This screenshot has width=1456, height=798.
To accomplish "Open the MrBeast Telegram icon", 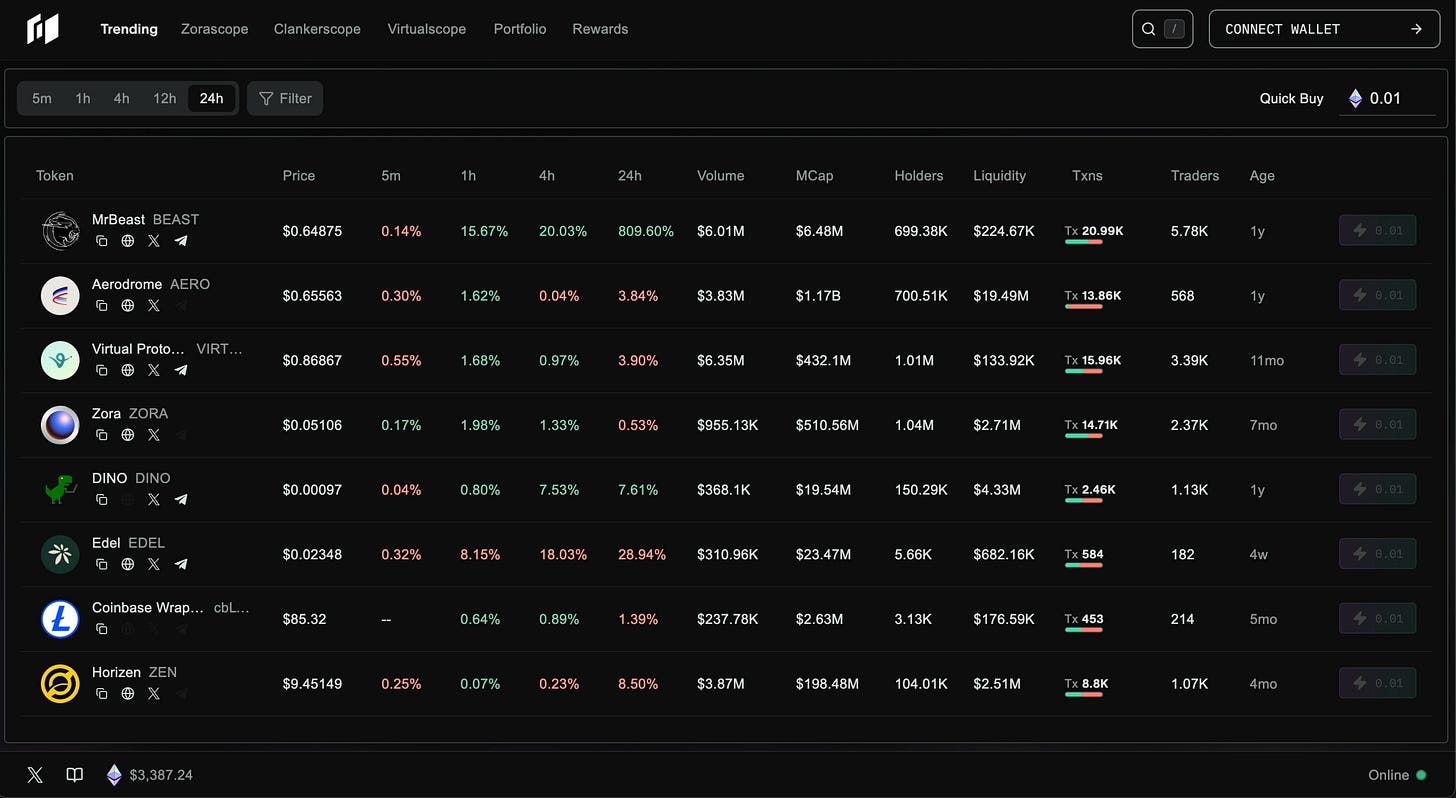I will pyautogui.click(x=181, y=241).
